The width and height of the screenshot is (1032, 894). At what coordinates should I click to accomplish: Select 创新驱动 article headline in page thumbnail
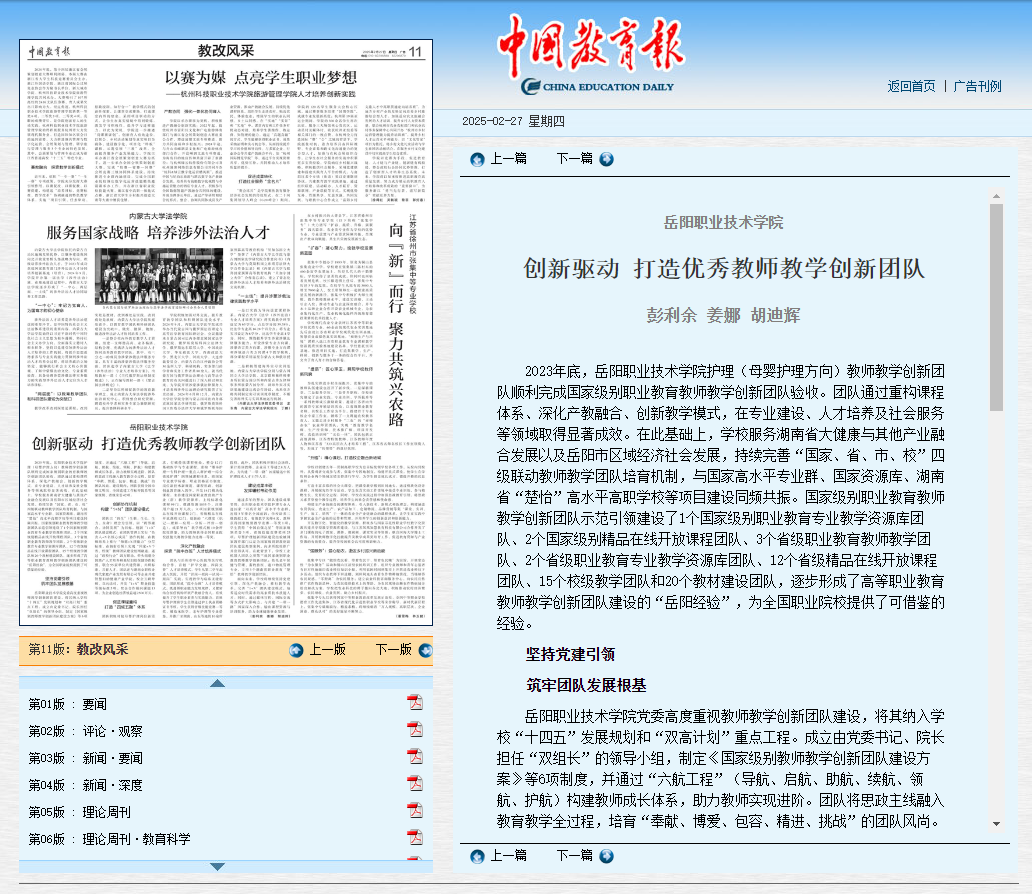click(159, 444)
